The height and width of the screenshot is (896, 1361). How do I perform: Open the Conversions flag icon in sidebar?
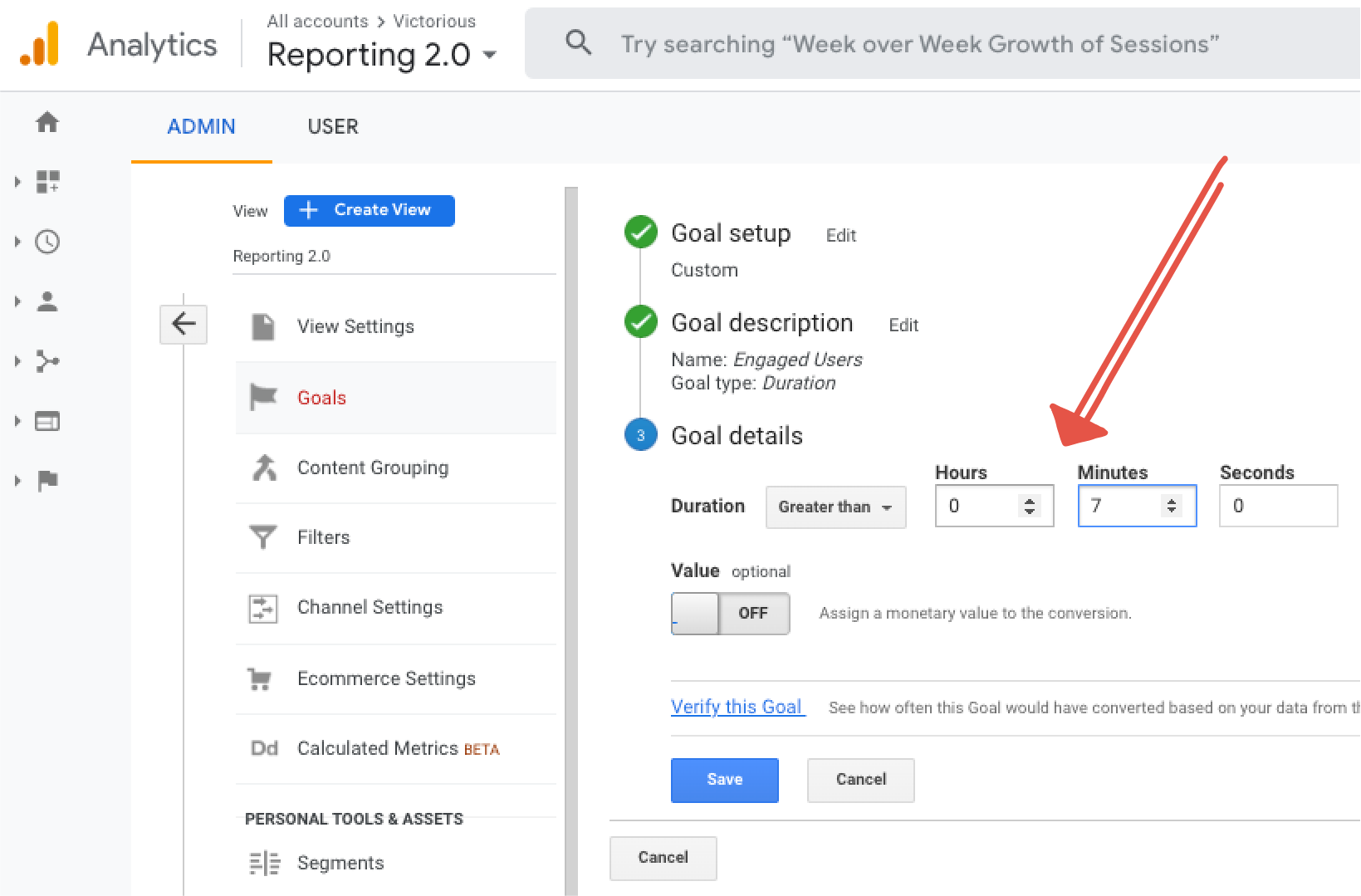pyautogui.click(x=47, y=481)
